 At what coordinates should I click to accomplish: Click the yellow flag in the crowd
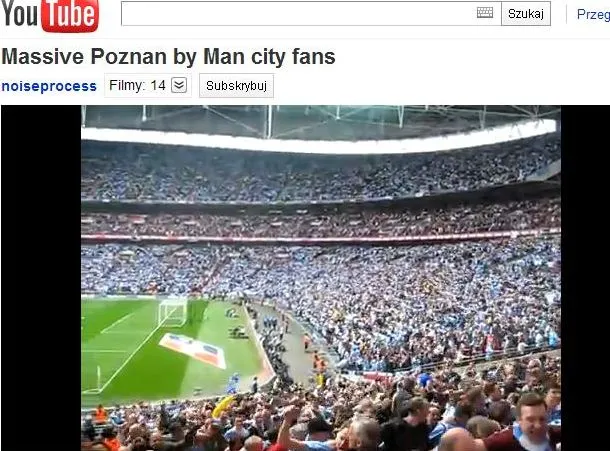click(x=223, y=406)
